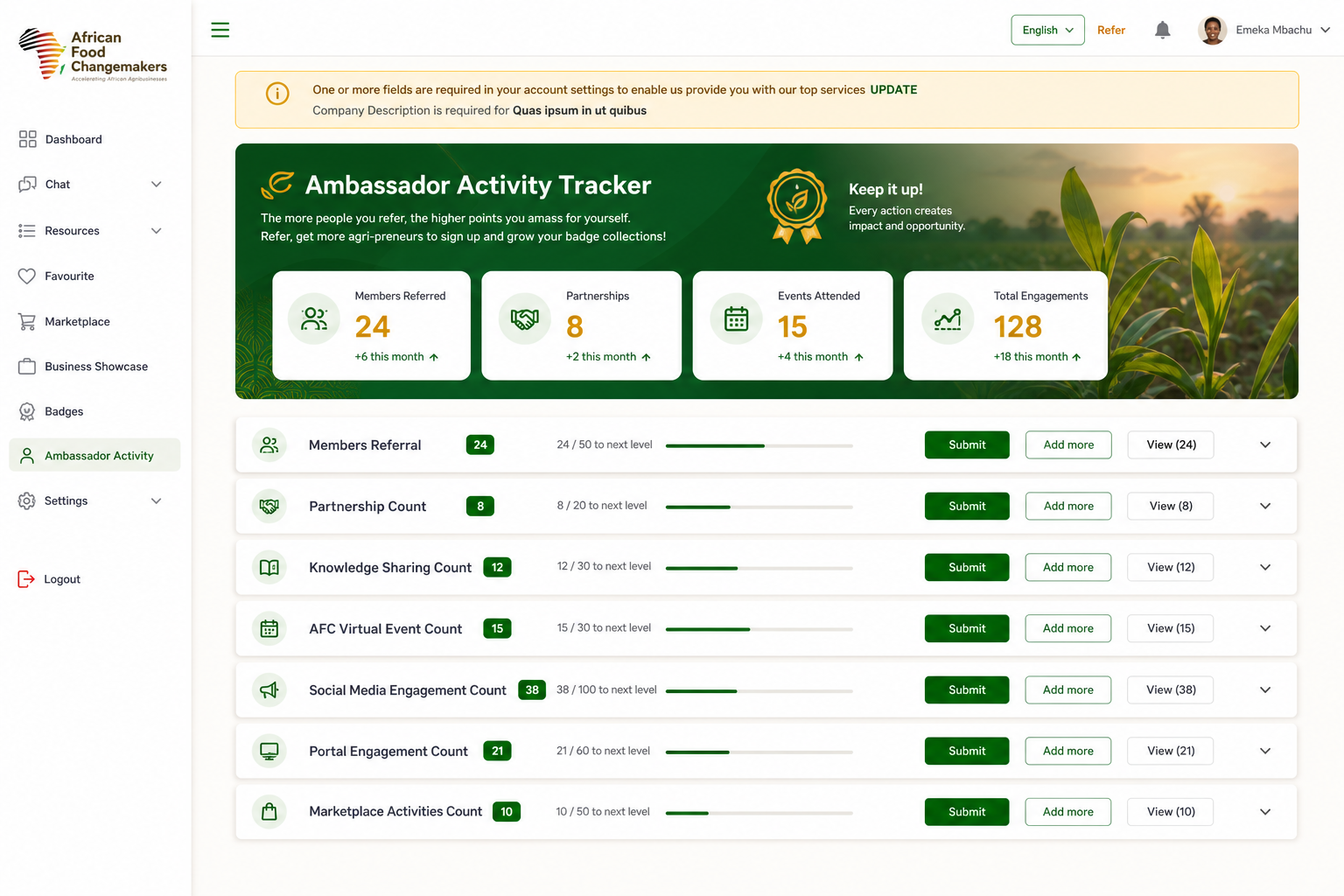This screenshot has height=896, width=1344.
Task: Open the notifications bell
Action: pyautogui.click(x=1162, y=30)
